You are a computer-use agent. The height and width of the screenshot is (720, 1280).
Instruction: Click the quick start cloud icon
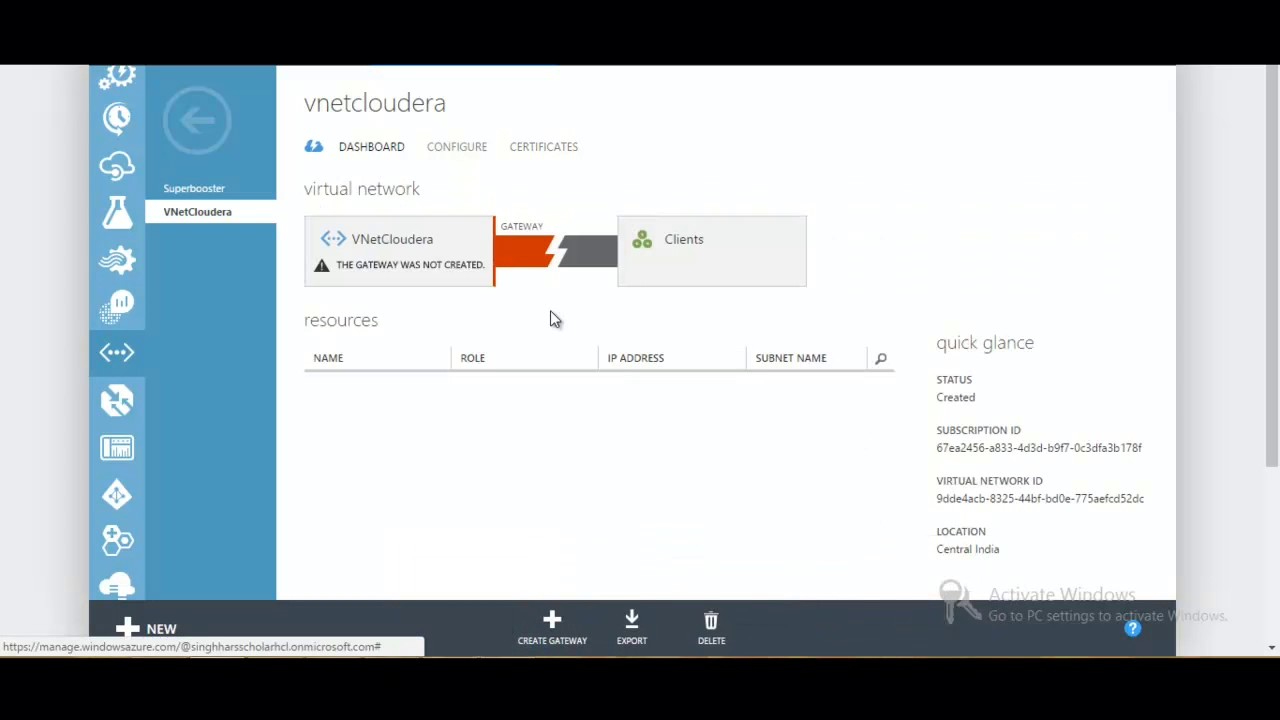pos(314,146)
